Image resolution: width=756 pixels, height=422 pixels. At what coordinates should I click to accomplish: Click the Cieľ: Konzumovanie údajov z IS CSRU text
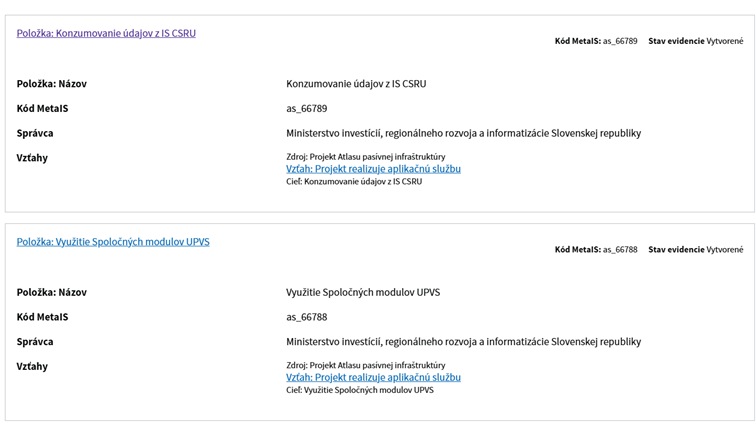pyautogui.click(x=354, y=182)
